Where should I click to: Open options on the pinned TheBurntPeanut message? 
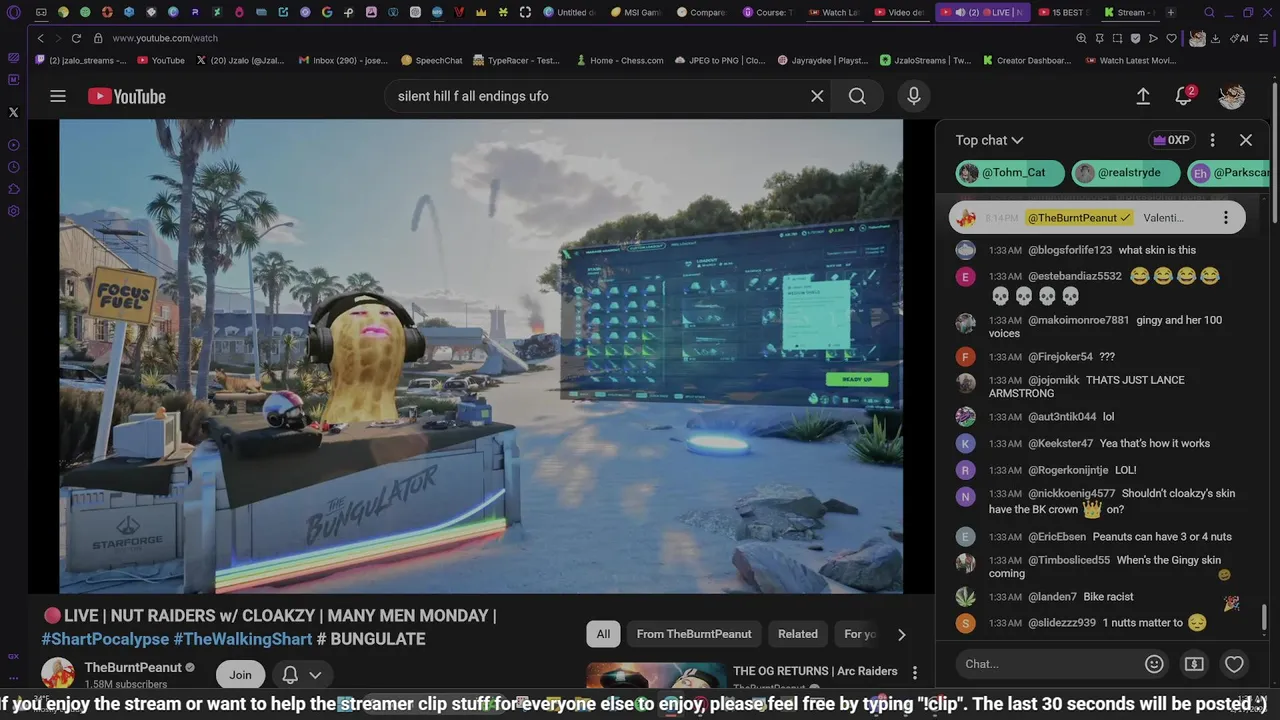1226,217
